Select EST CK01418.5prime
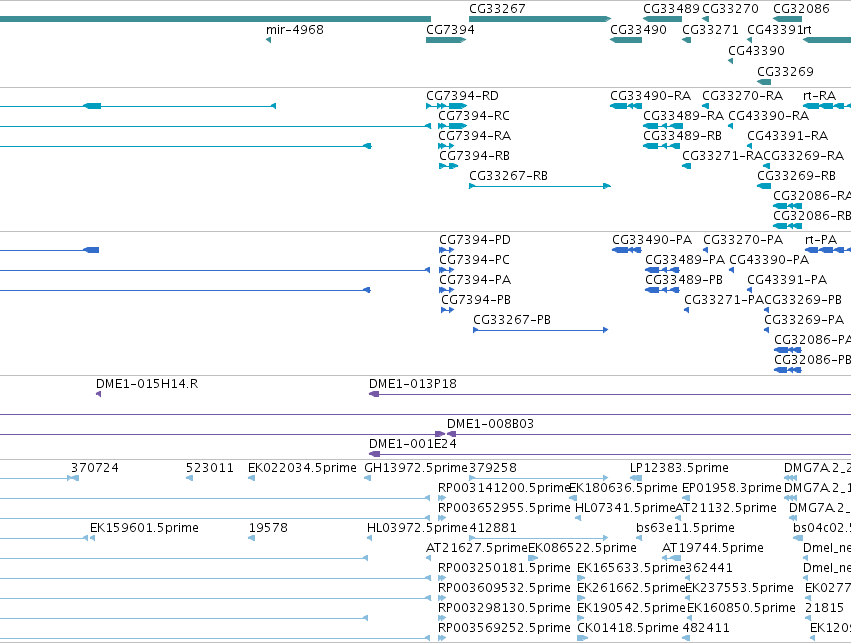851x643 pixels. pyautogui.click(x=582, y=638)
